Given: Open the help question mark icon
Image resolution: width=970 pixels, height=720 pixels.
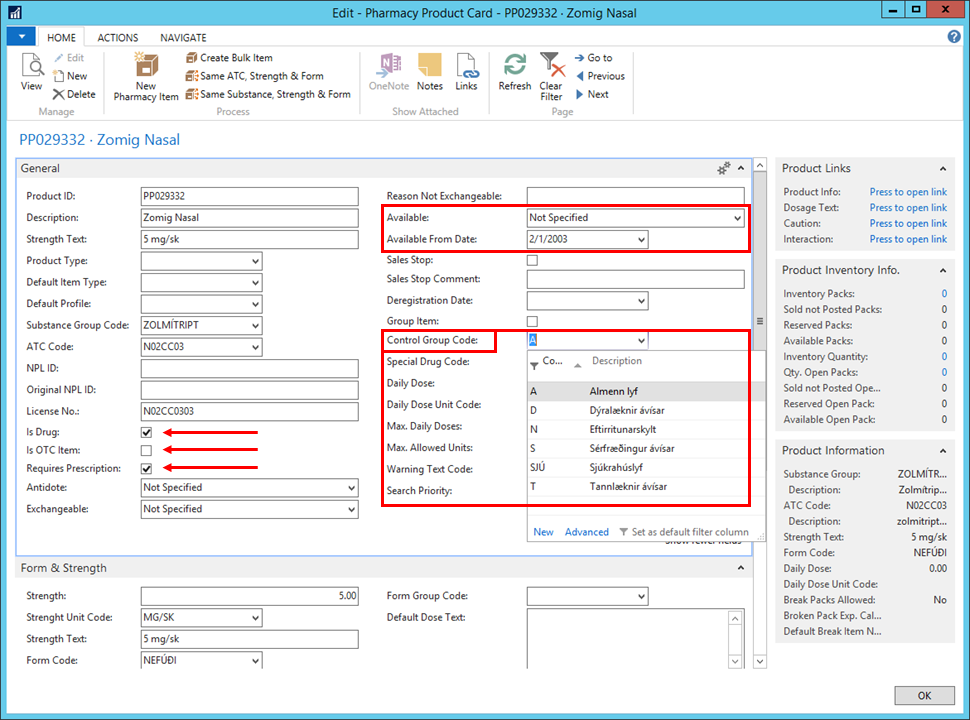Looking at the screenshot, I should 954,37.
